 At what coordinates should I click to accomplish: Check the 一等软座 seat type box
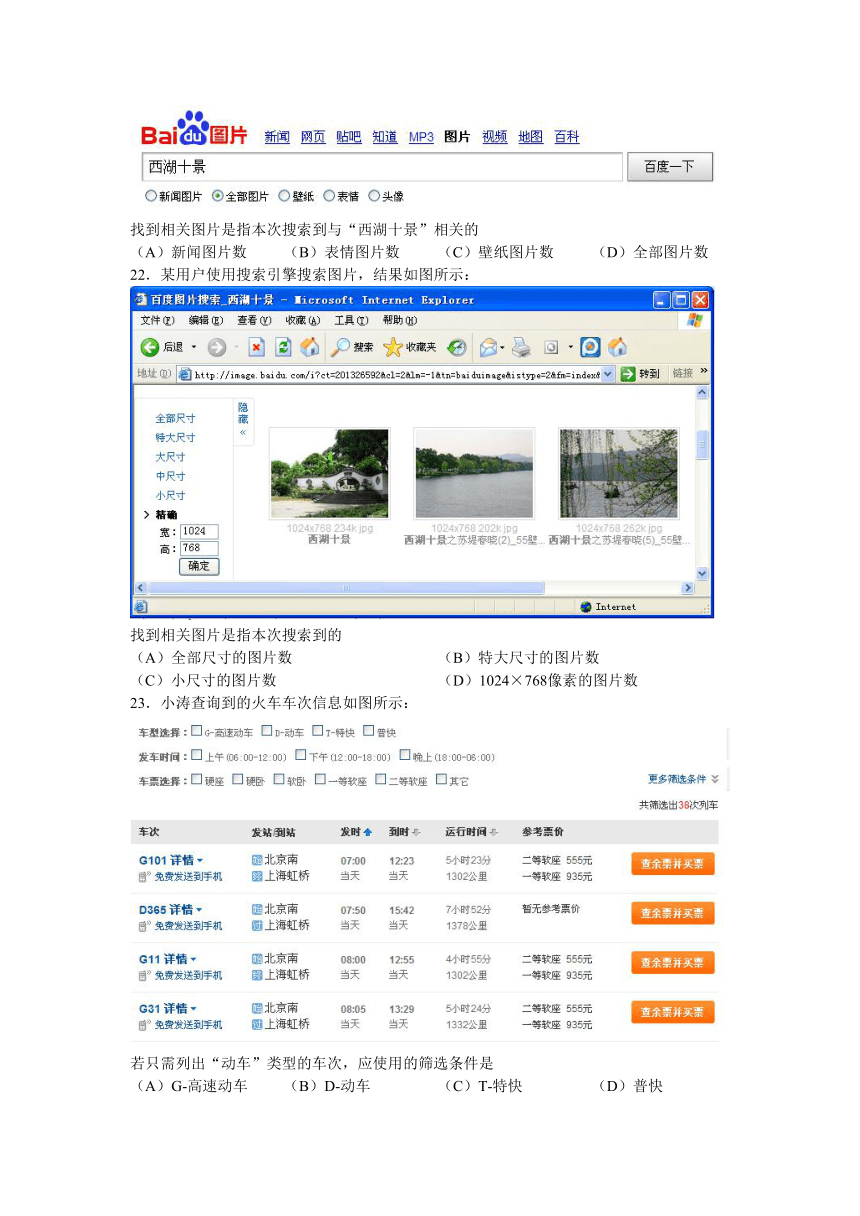click(x=320, y=779)
